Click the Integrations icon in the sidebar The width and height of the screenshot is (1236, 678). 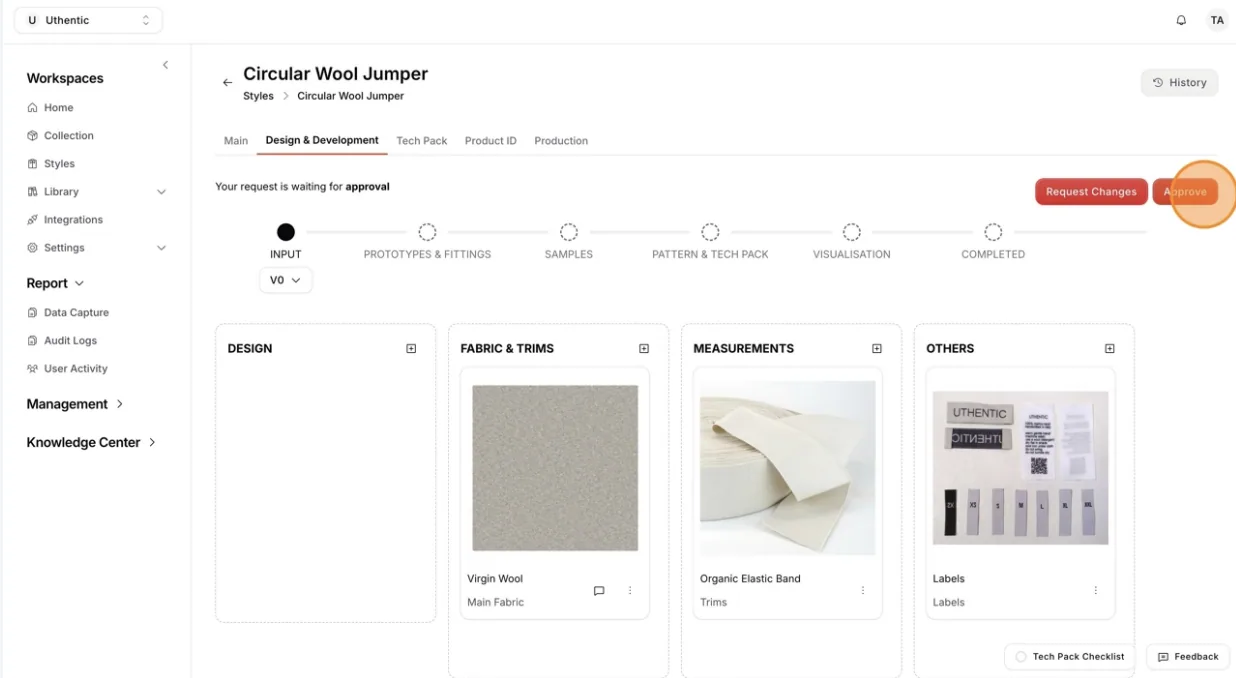(x=33, y=220)
